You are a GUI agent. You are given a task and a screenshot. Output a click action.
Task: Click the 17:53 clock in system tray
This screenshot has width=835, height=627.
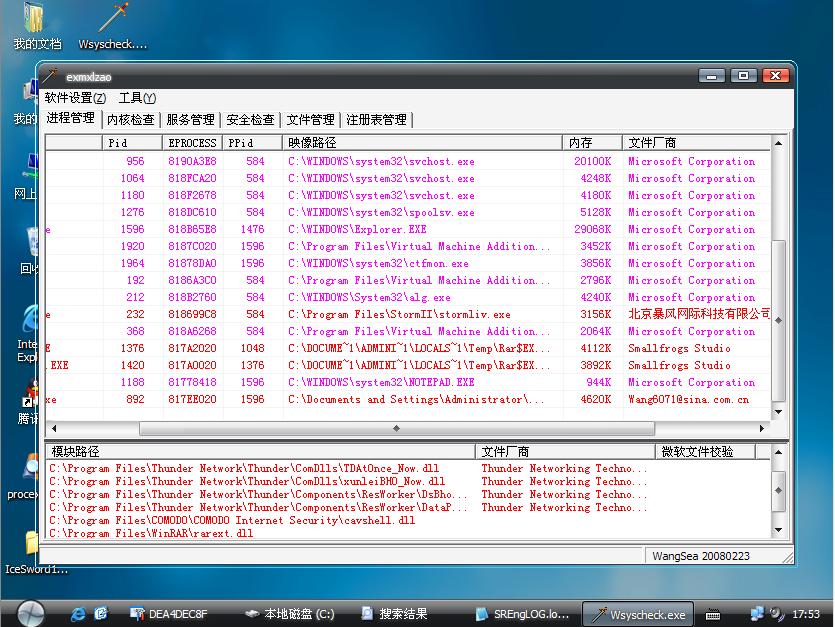(x=806, y=614)
